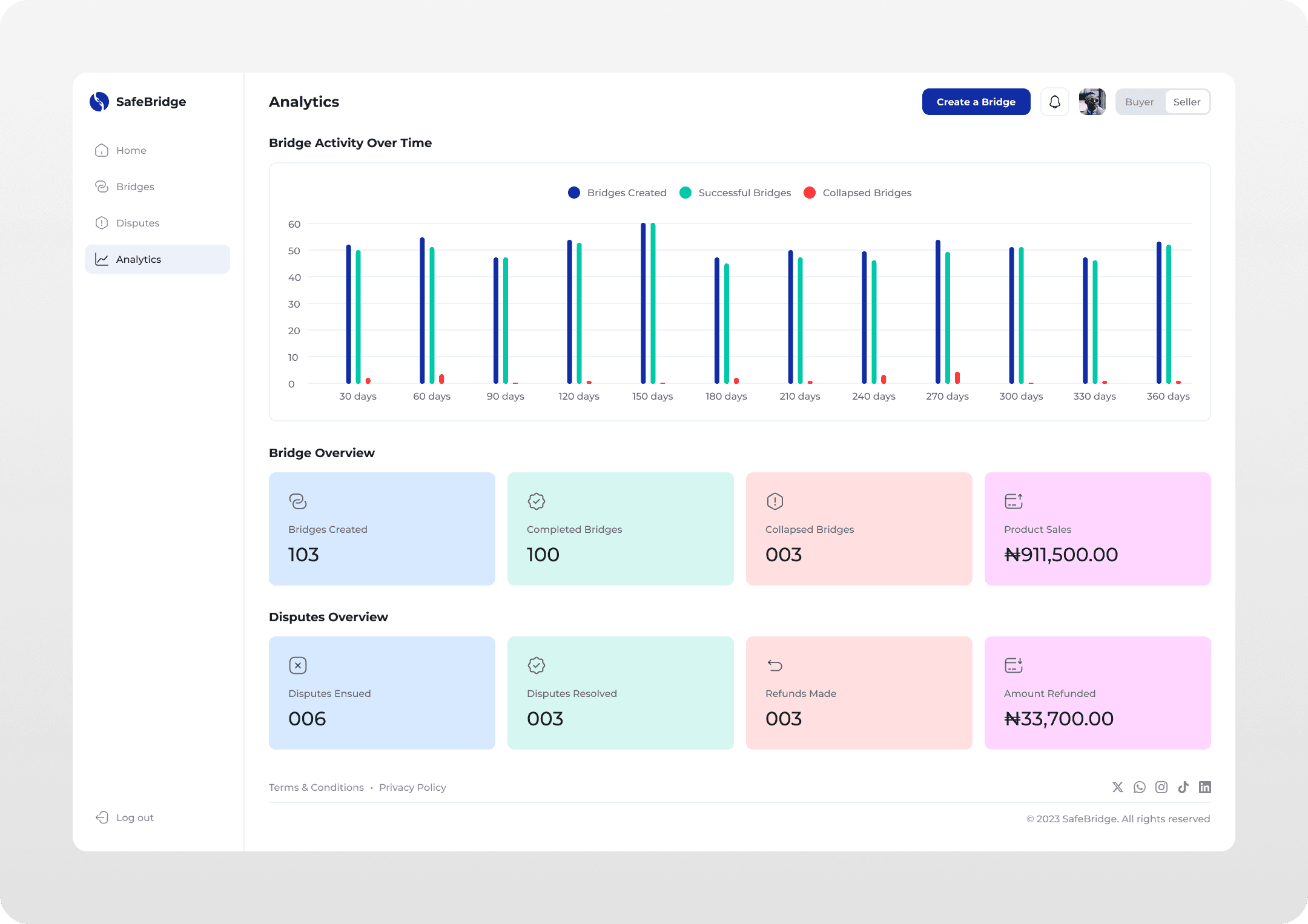Open the TikTok social icon
This screenshot has height=924, width=1308.
pyautogui.click(x=1183, y=787)
